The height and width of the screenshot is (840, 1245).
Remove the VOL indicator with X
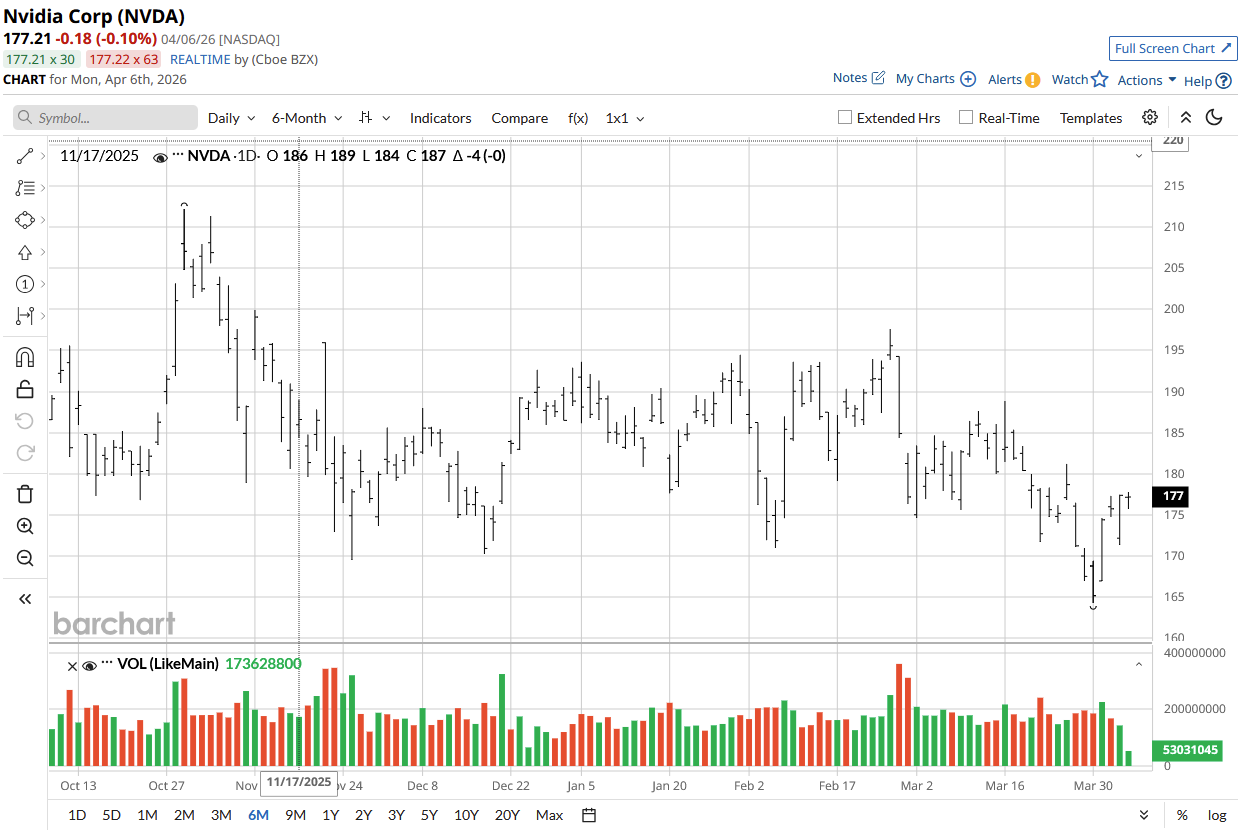tap(72, 665)
